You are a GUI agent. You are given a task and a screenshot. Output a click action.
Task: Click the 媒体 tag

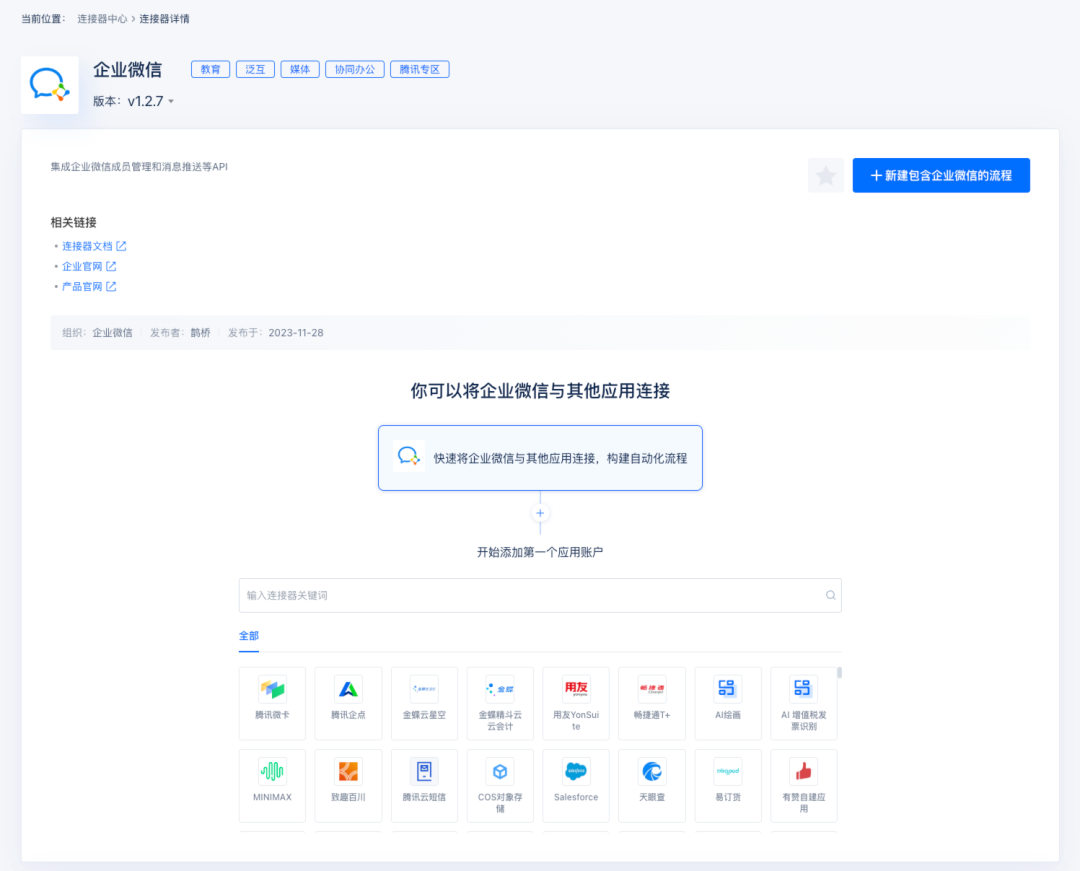click(x=300, y=70)
